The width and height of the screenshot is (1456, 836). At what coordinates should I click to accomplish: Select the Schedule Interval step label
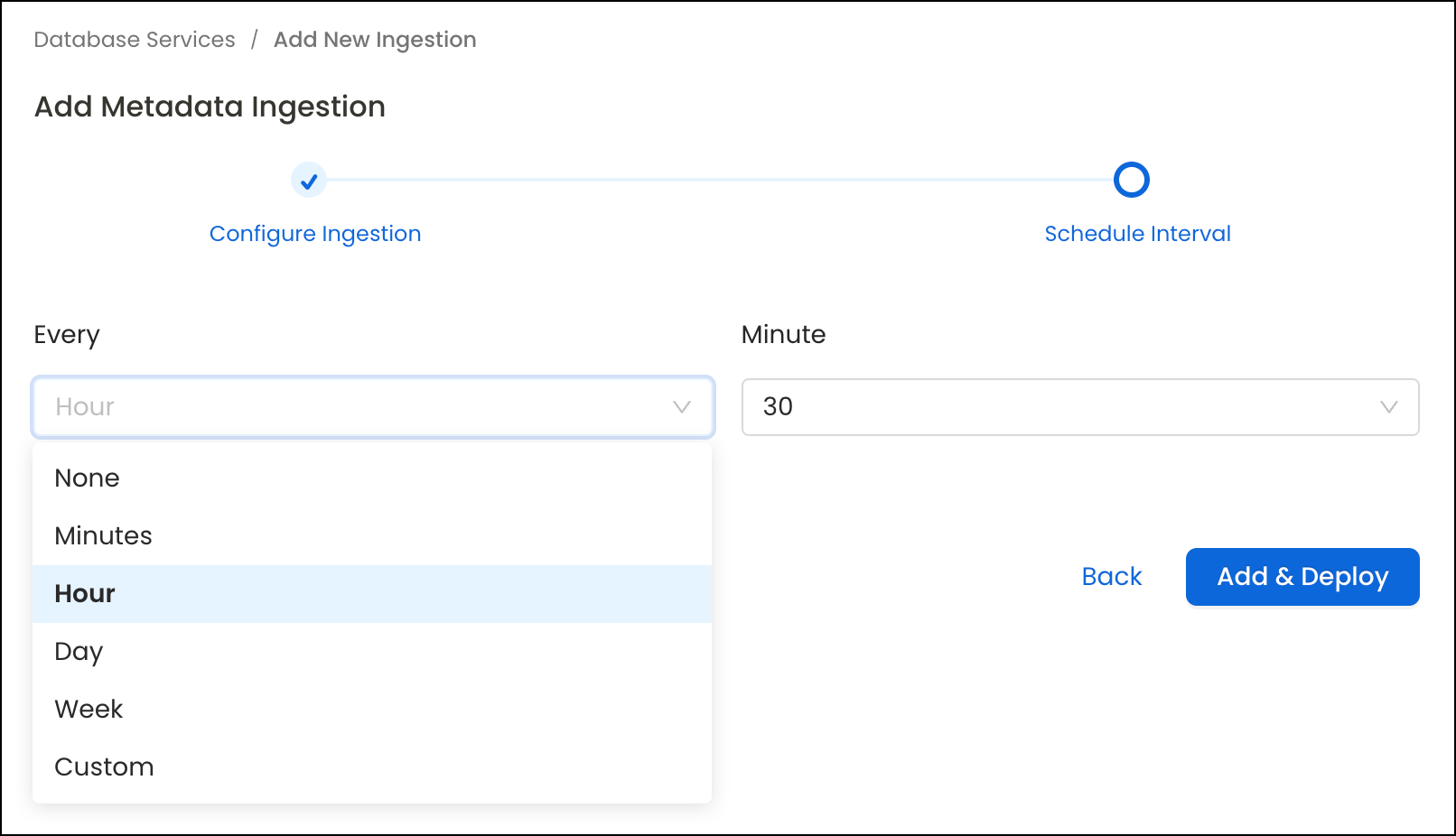tap(1137, 233)
